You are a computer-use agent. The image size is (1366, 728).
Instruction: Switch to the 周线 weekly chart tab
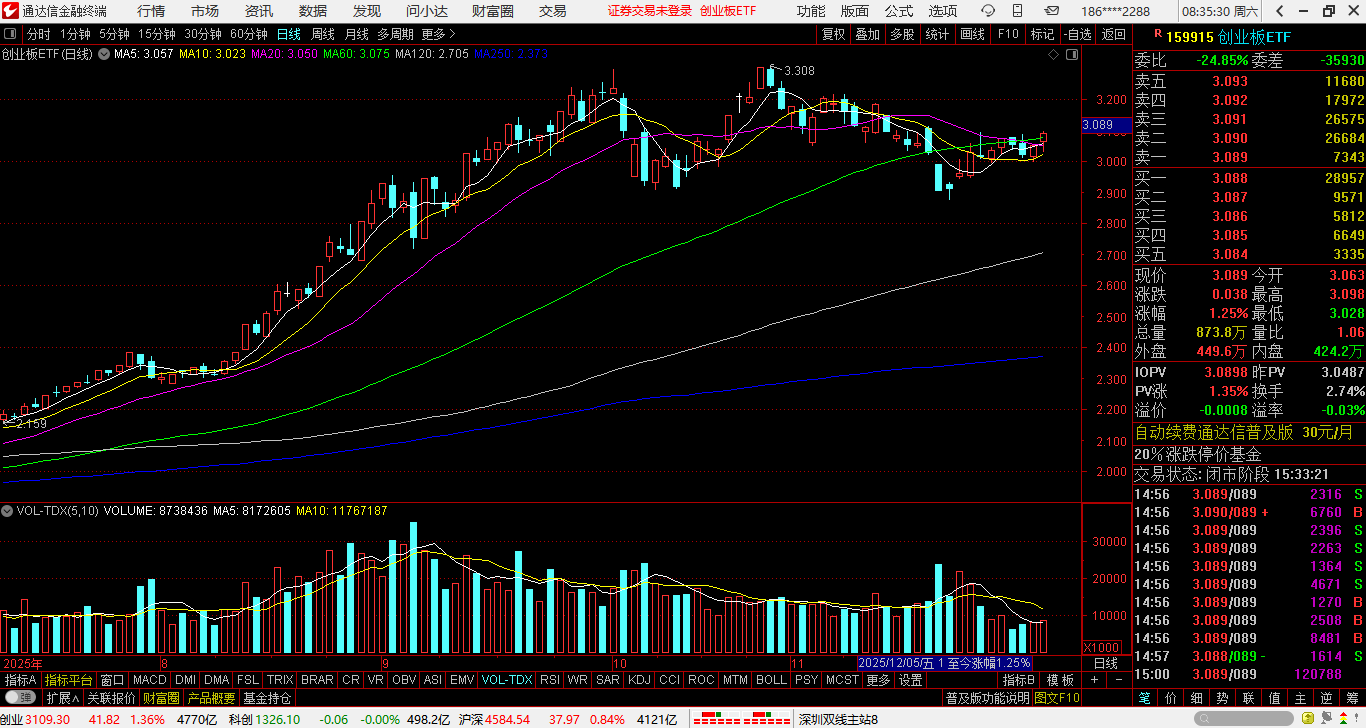[x=323, y=34]
